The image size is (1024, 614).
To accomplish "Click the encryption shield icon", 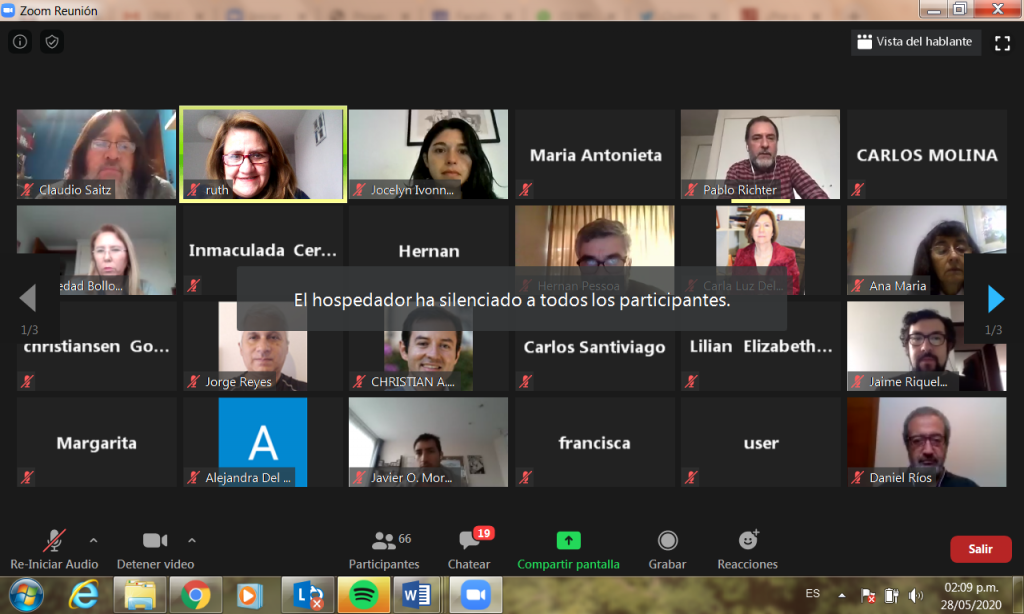I will click(52, 42).
